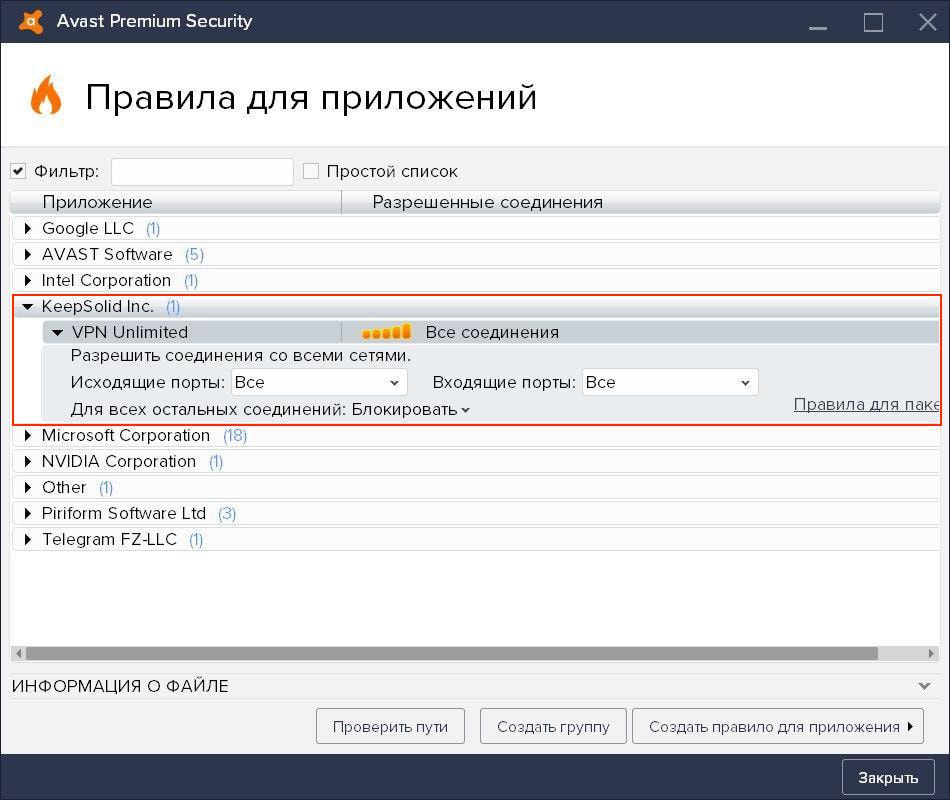
Task: Open the Исходящие порты dropdown
Action: coord(319,382)
